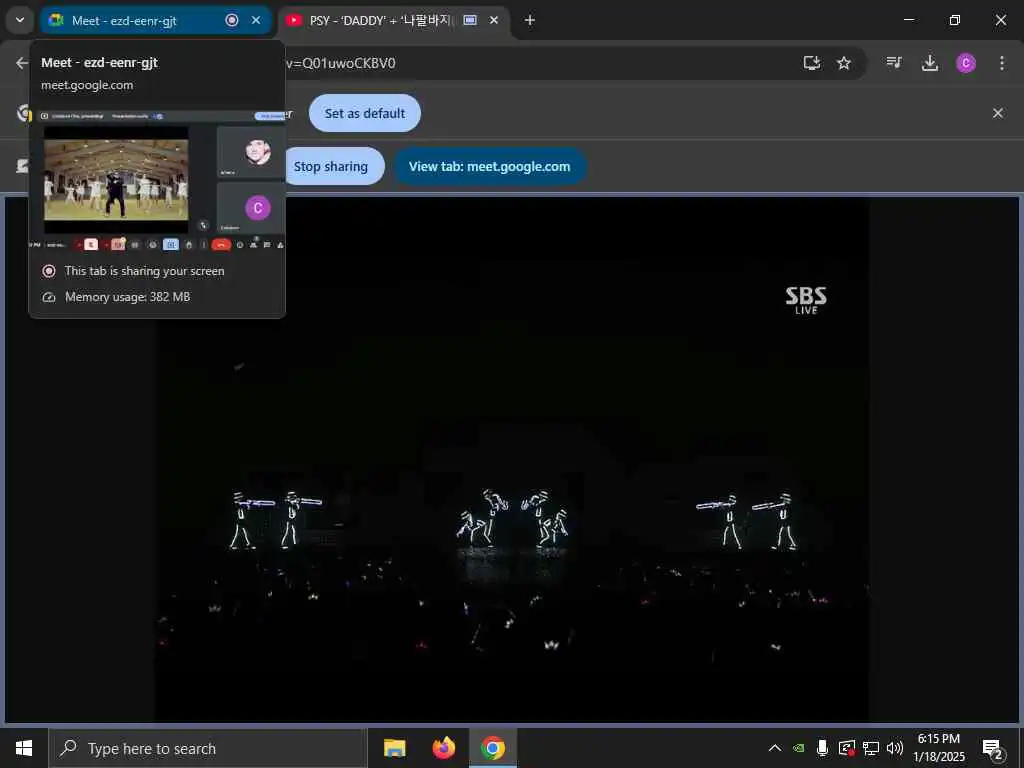Open the notification center icon
Image resolution: width=1024 pixels, height=768 pixels.
(x=993, y=748)
